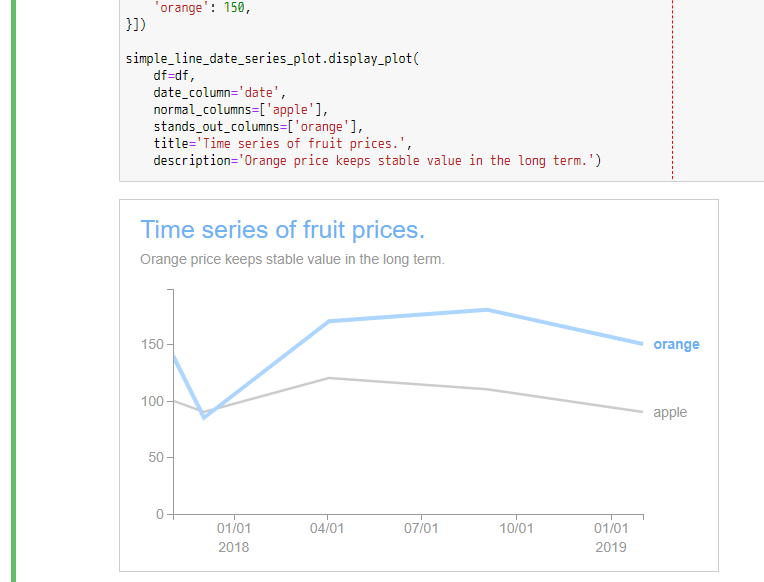Click the green cell selection bar

(x=14, y=290)
